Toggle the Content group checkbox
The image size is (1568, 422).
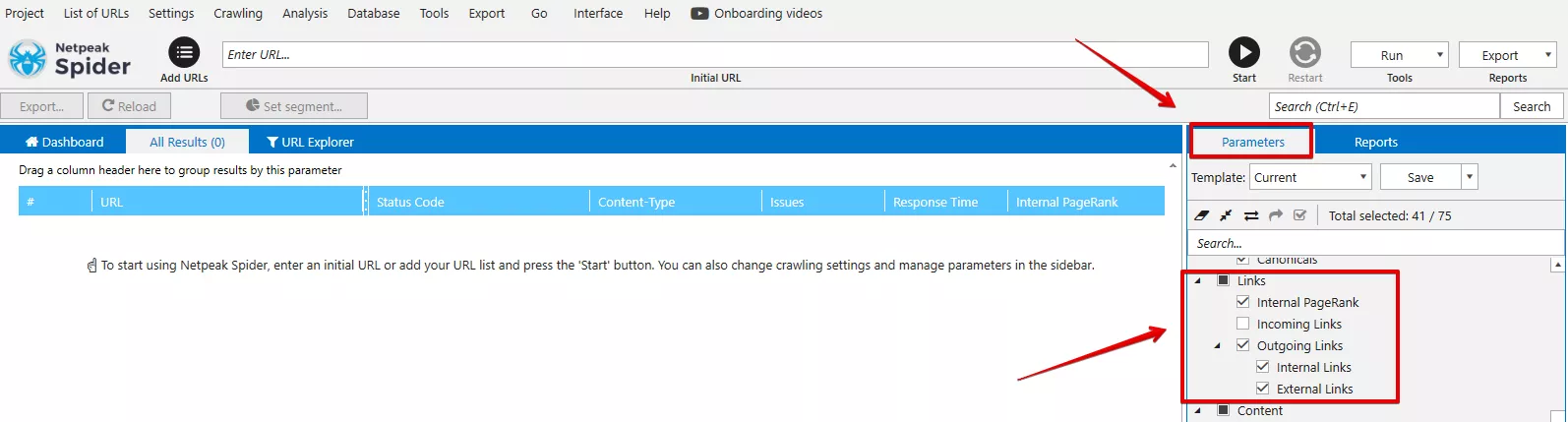(x=1223, y=410)
